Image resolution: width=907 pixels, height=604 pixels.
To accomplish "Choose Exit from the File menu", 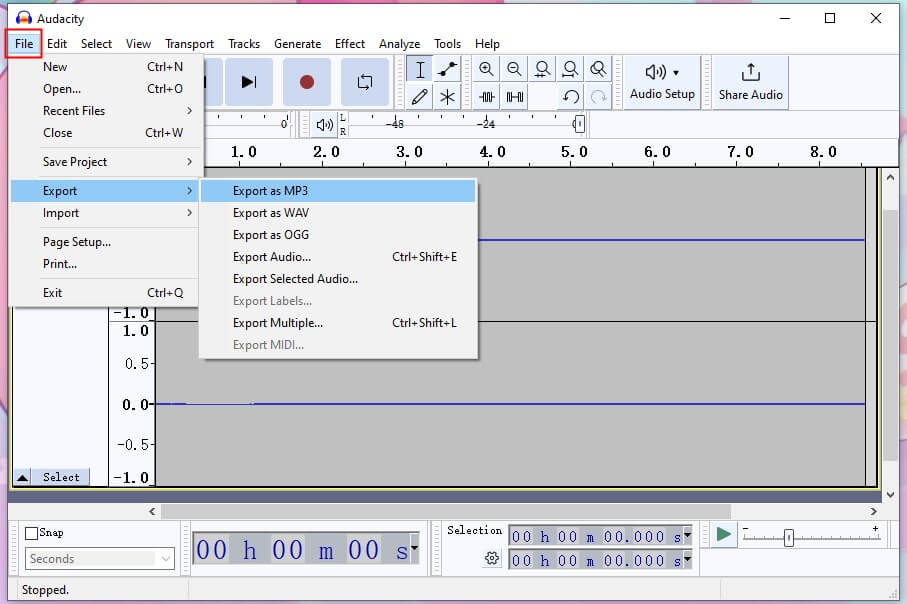I will [107, 292].
